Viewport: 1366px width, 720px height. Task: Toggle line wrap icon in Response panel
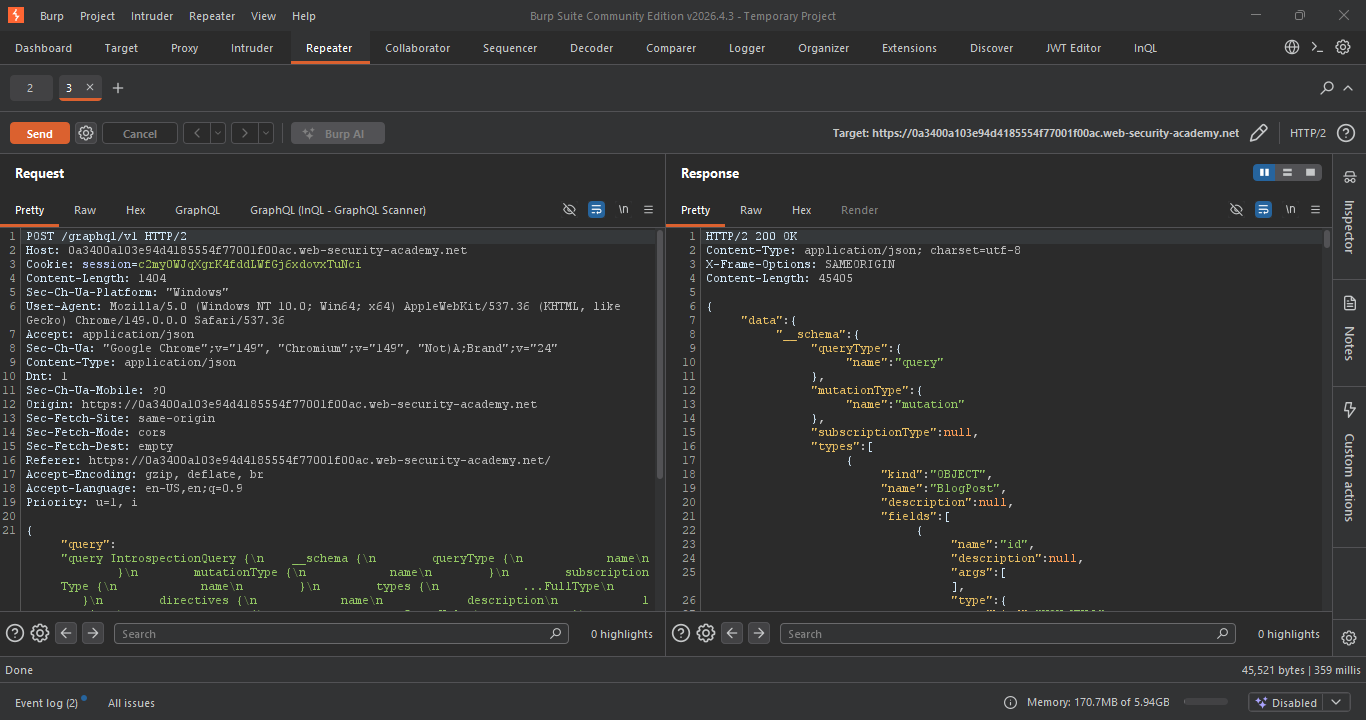point(1263,209)
